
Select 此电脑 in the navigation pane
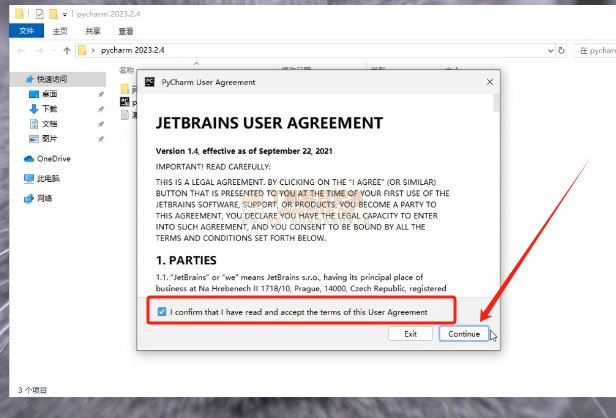tap(42, 178)
